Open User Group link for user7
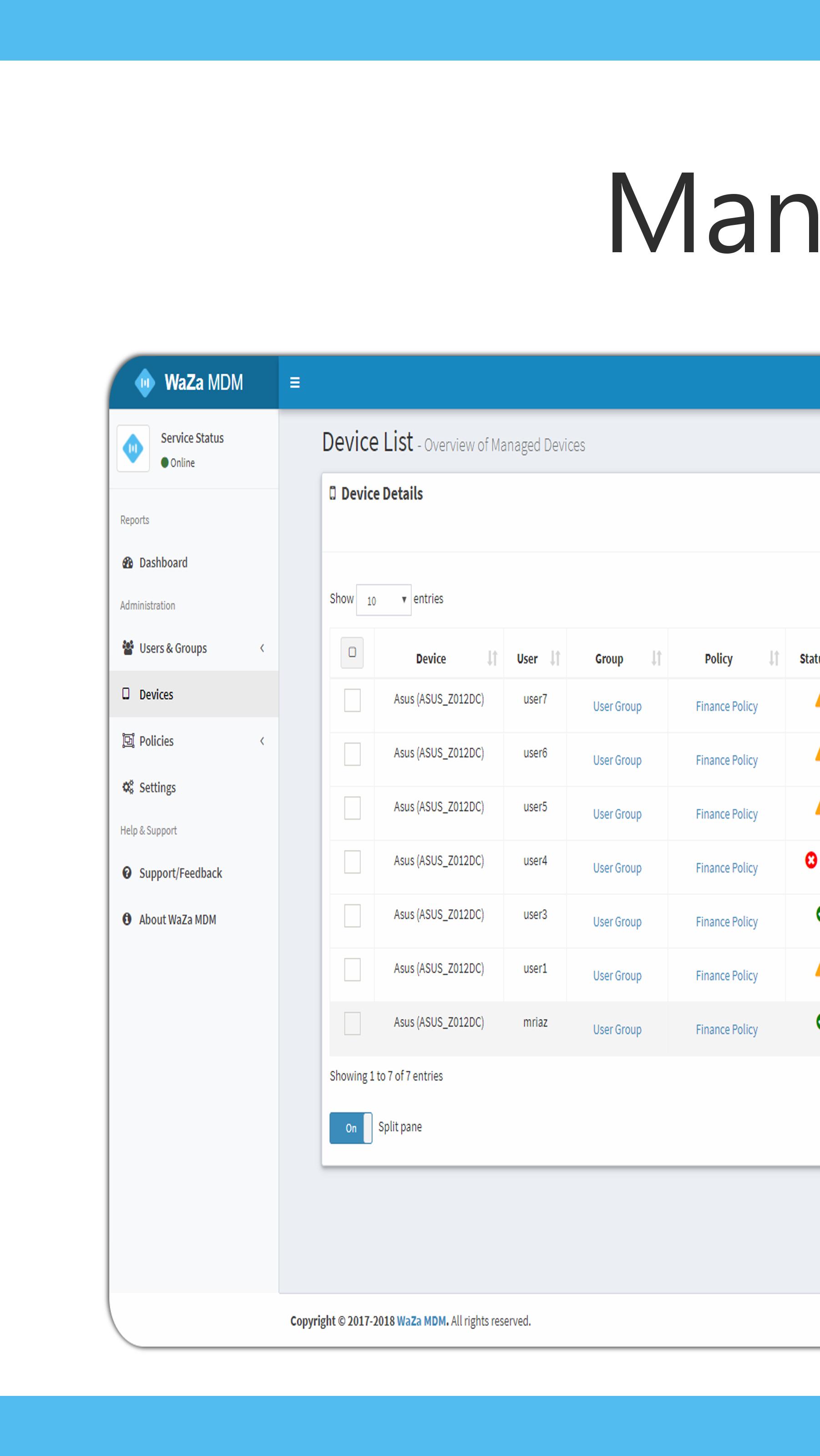 click(617, 707)
